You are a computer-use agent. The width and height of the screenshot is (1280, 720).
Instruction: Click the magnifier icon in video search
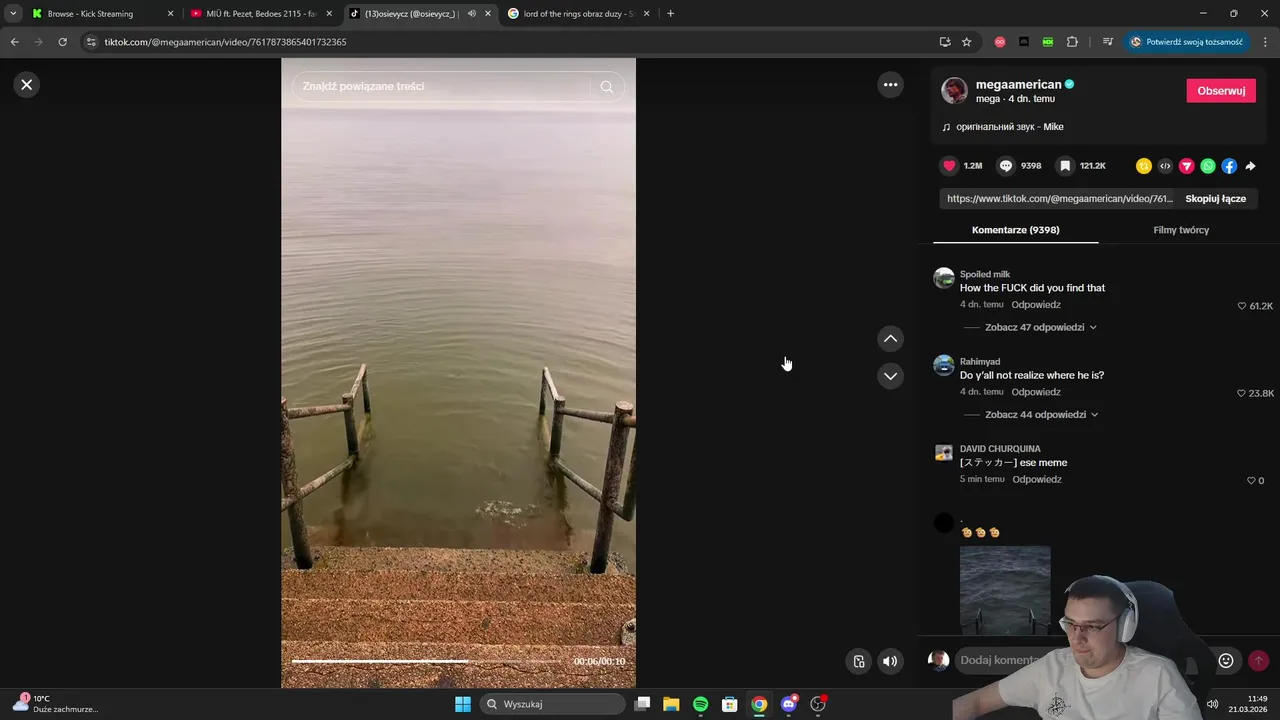606,87
